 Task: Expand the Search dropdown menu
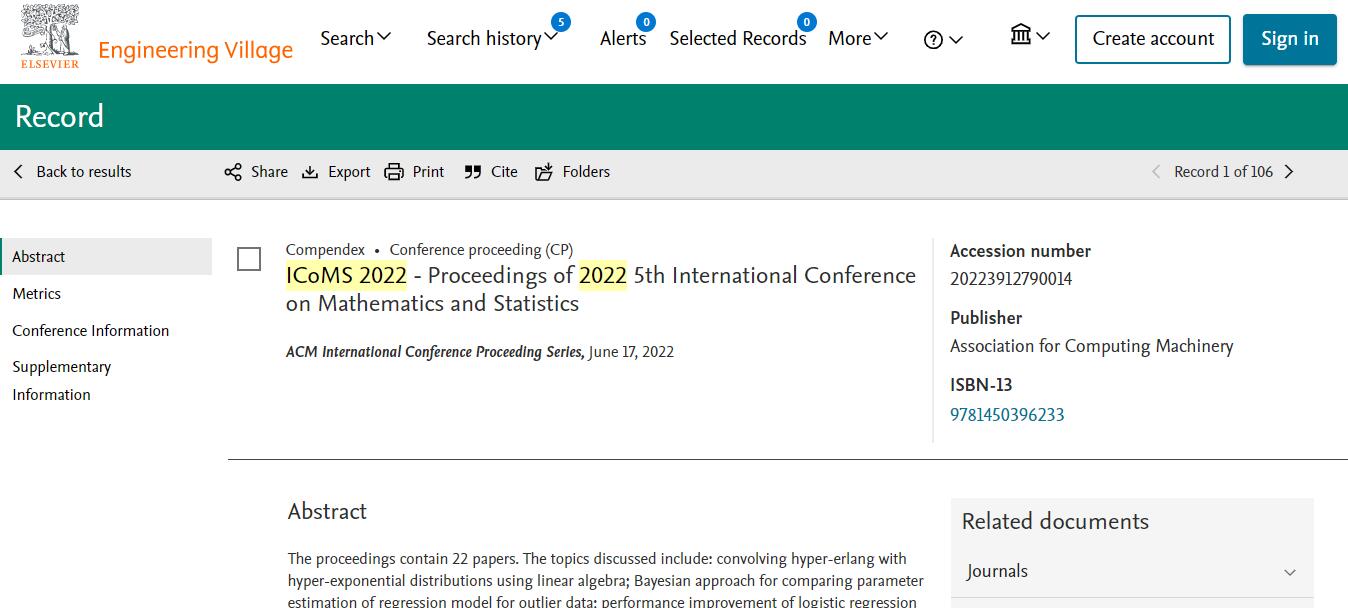pos(355,38)
